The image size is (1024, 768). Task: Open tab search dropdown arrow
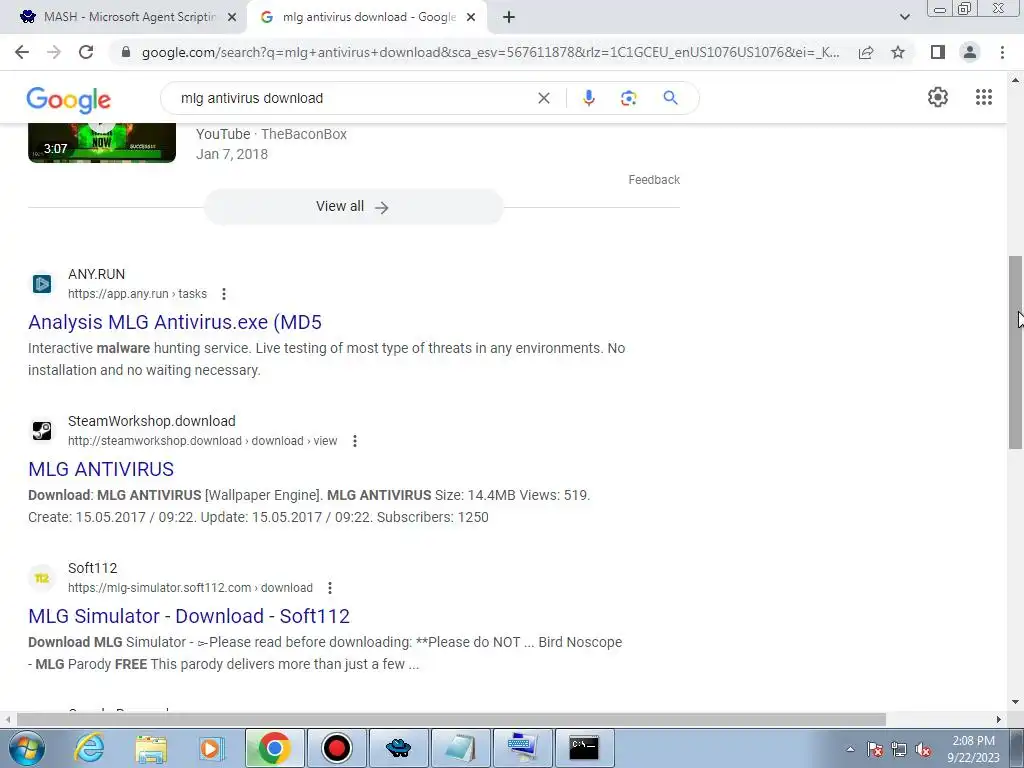(904, 18)
